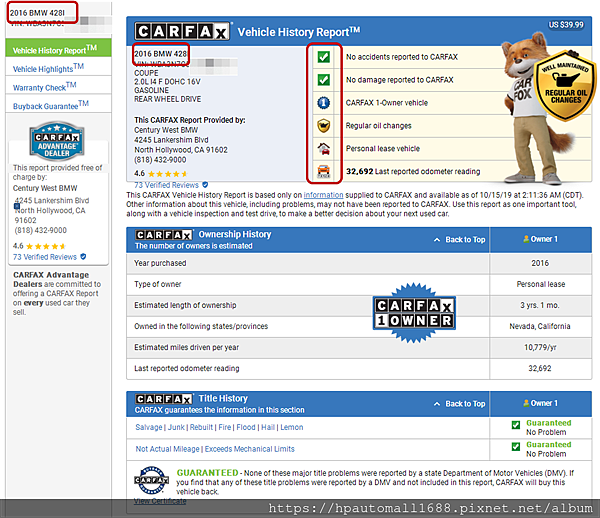Click Back to Top arrow in Ownership History

point(437,240)
